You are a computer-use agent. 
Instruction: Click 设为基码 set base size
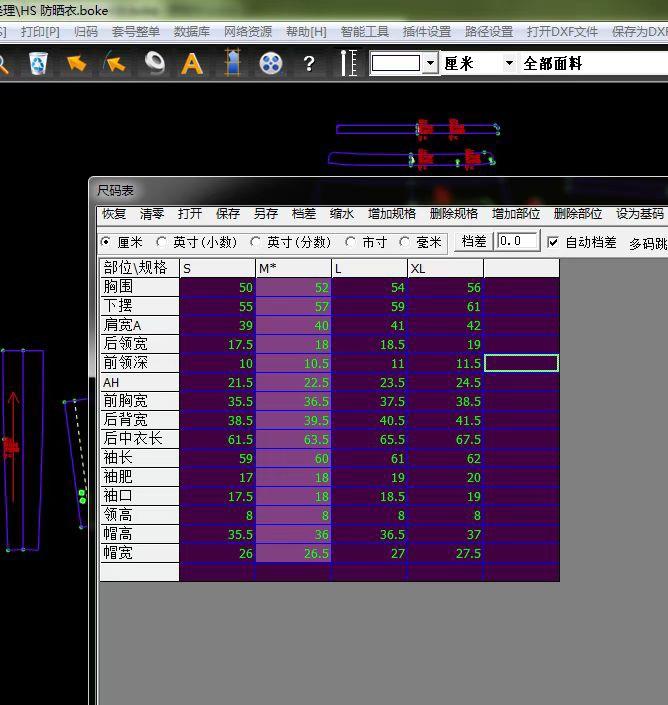coord(640,214)
